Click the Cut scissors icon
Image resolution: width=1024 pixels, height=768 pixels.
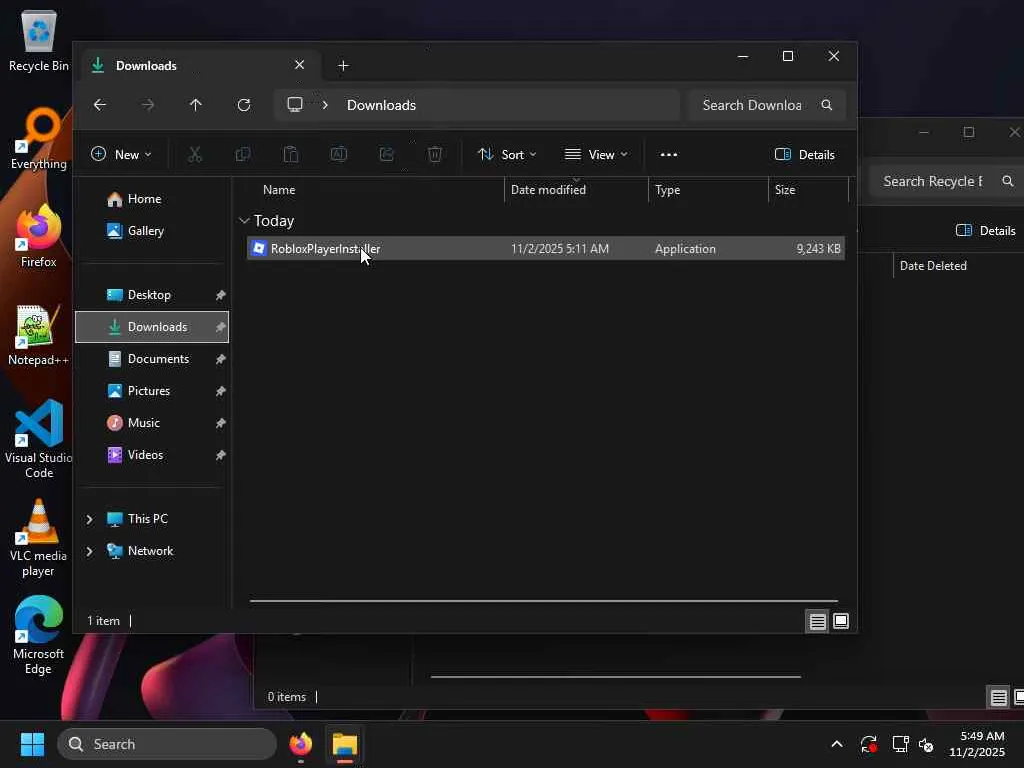coord(195,155)
